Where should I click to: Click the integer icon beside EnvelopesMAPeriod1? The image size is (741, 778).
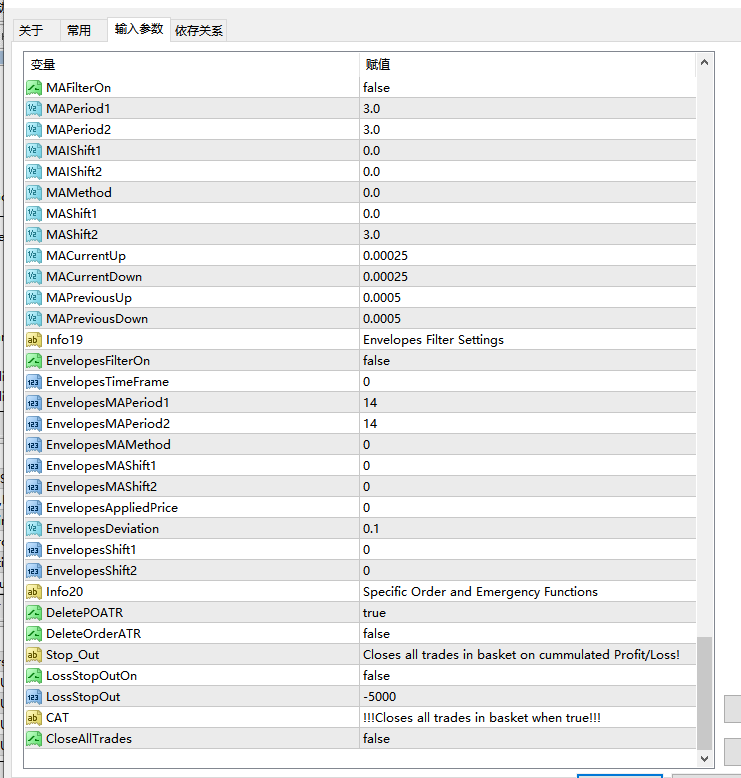pos(34,402)
